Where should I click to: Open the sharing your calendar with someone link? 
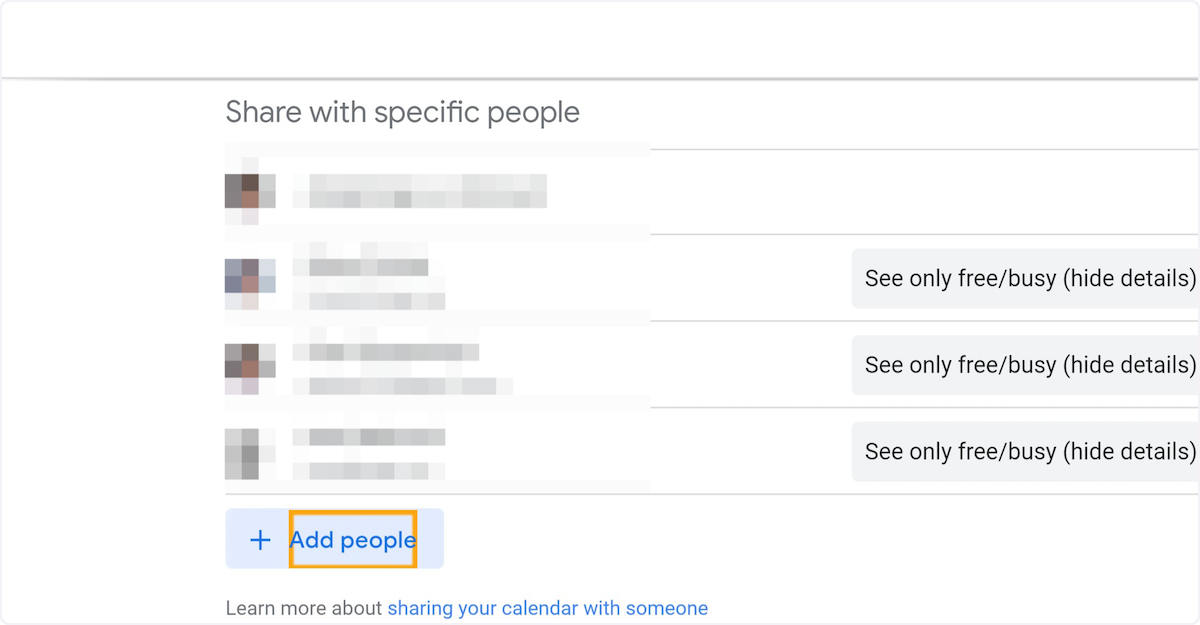pyautogui.click(x=547, y=608)
